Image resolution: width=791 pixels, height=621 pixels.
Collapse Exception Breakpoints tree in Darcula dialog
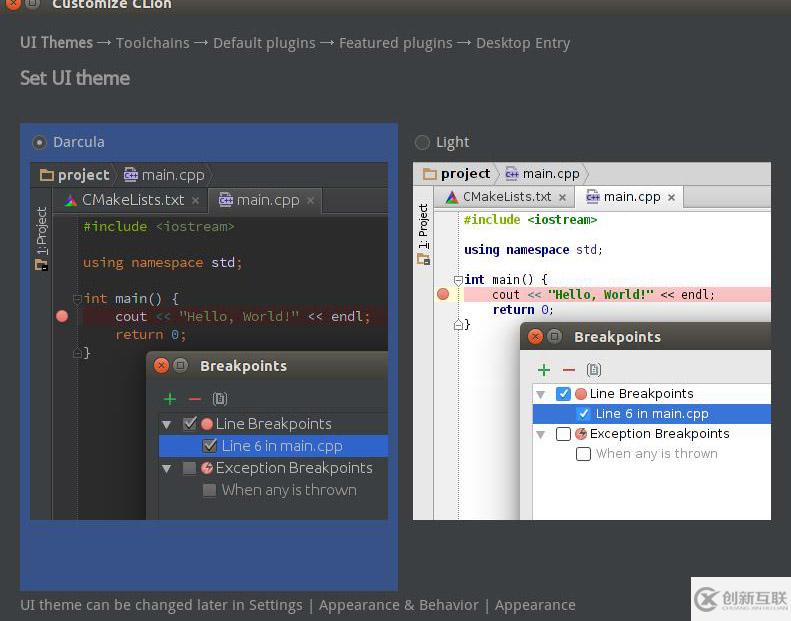click(x=166, y=469)
